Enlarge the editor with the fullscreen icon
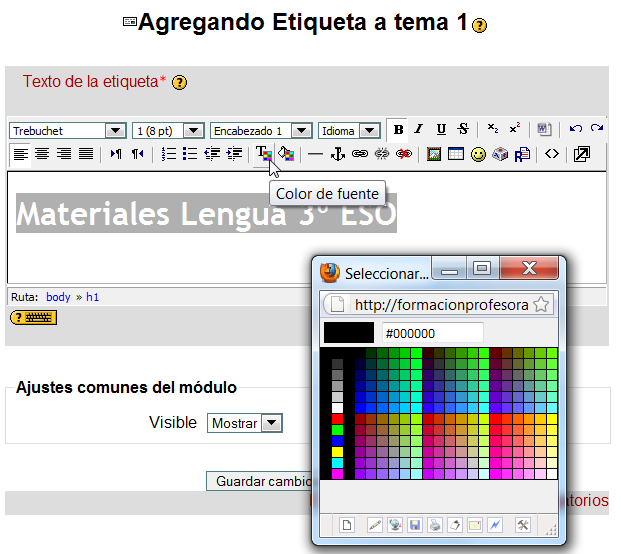 [581, 154]
